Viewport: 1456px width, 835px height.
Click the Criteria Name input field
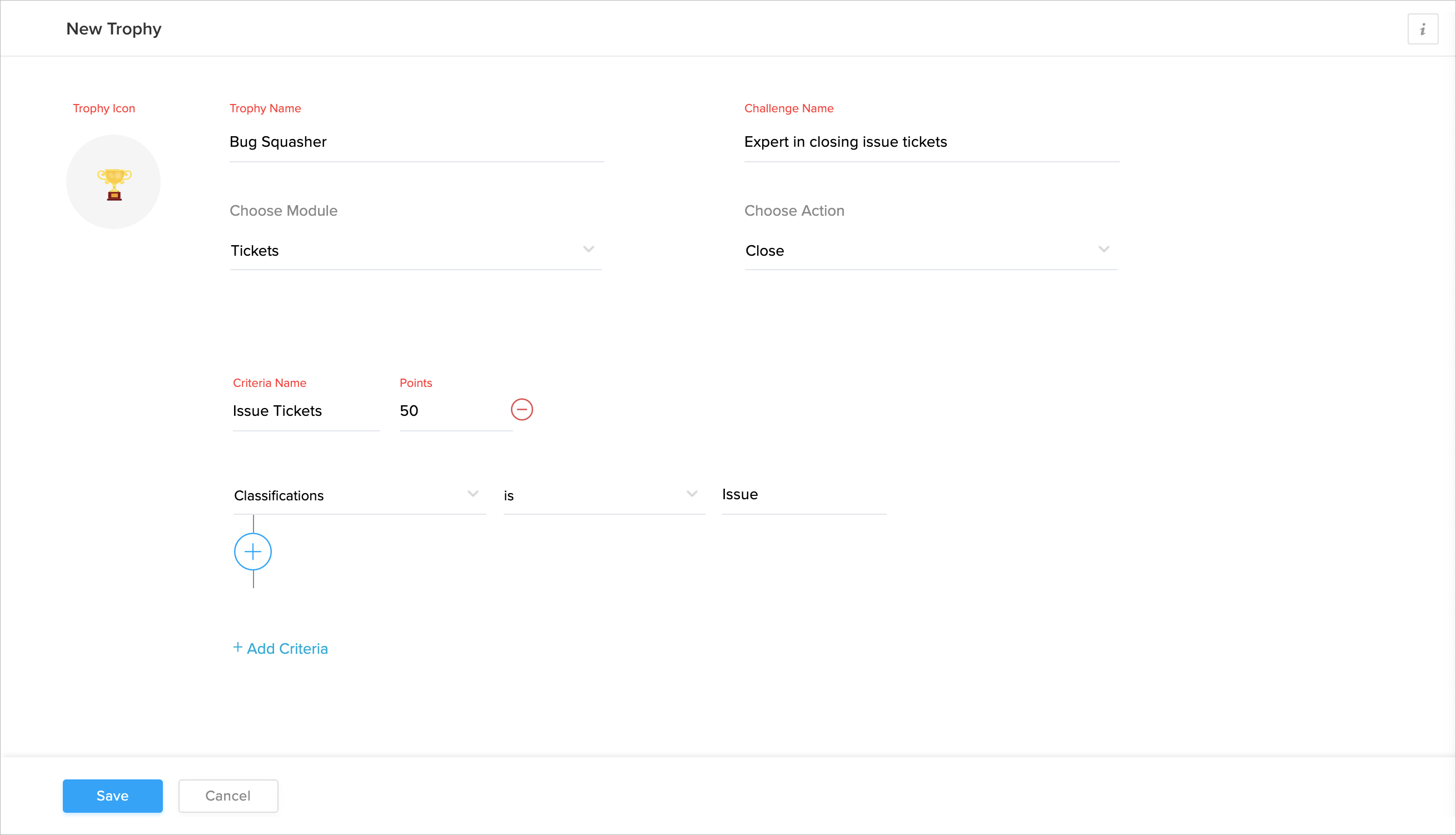tap(305, 411)
